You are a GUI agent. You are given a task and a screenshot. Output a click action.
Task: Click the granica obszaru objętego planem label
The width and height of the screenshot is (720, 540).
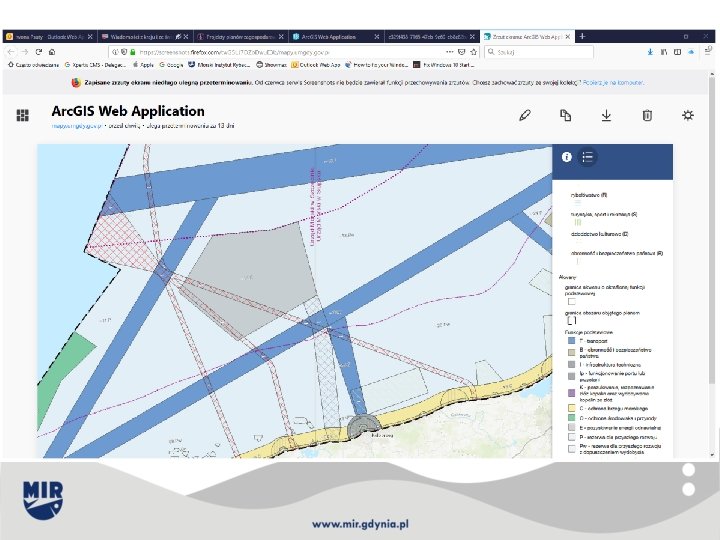602,313
